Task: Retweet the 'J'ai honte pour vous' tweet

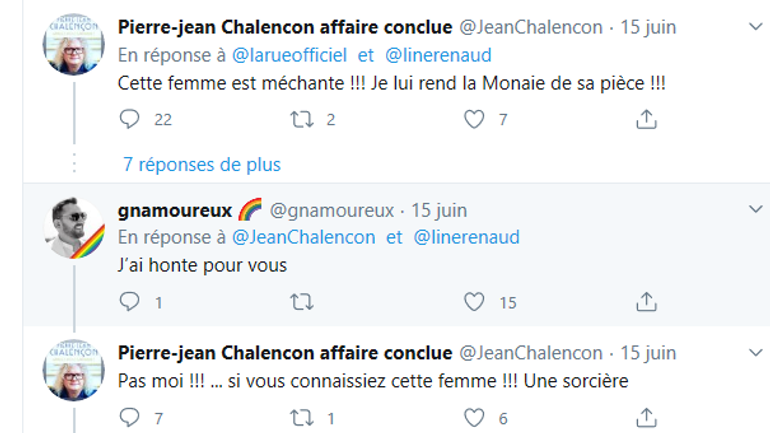Action: (298, 301)
